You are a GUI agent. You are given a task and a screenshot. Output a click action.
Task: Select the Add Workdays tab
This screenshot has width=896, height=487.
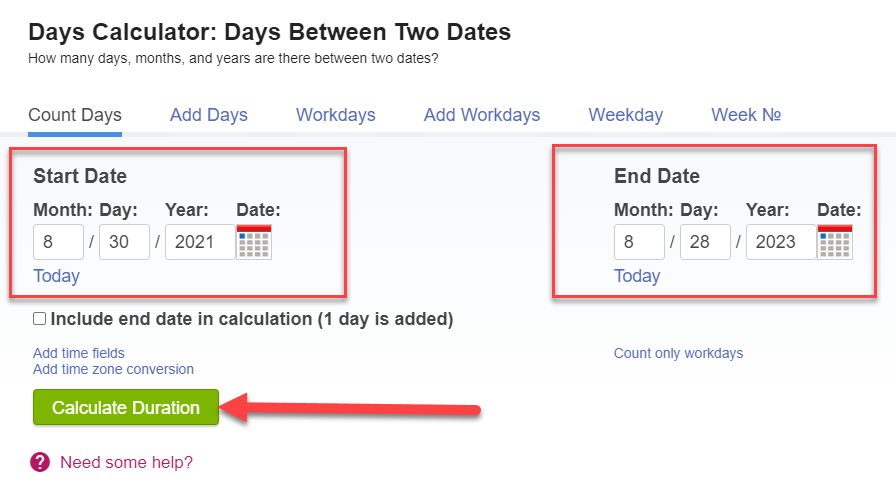point(482,115)
